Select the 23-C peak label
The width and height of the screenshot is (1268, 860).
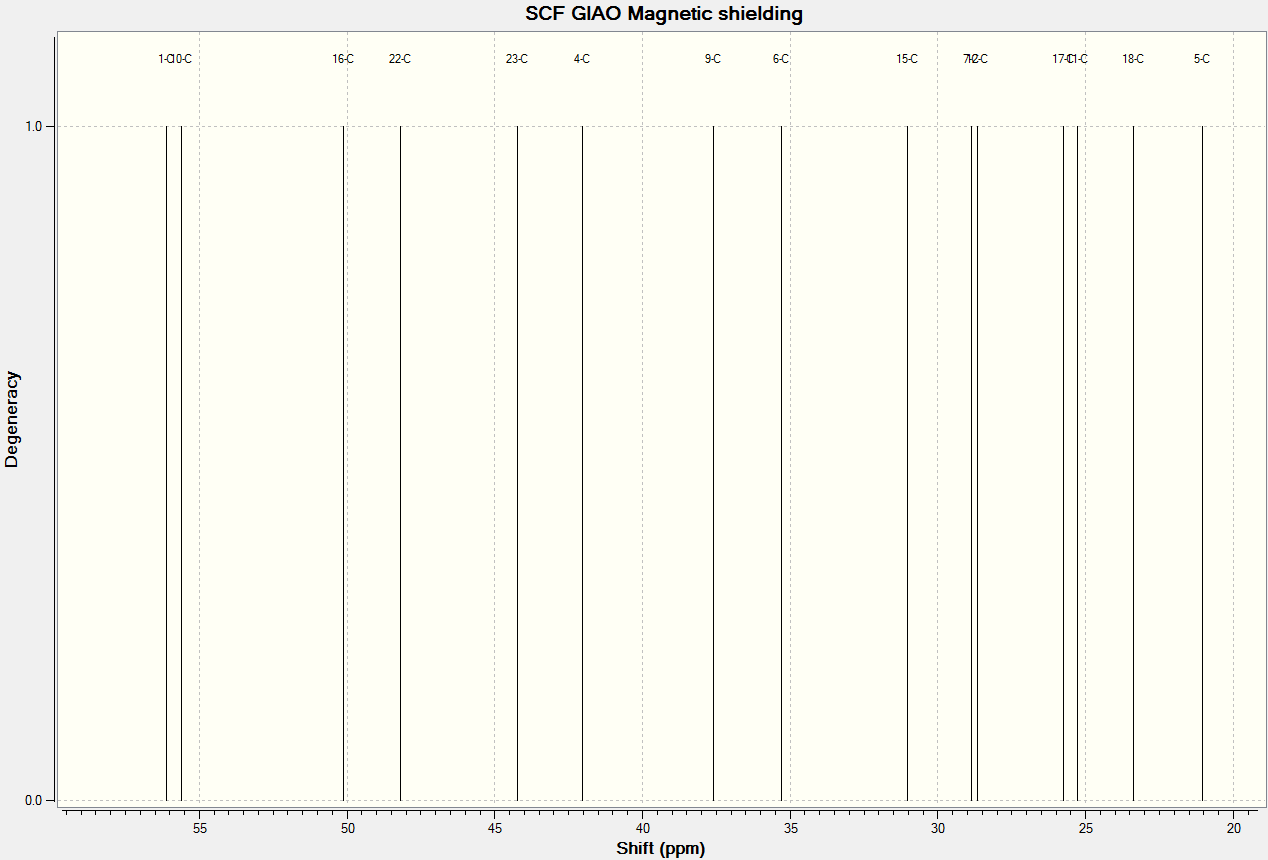tap(517, 59)
